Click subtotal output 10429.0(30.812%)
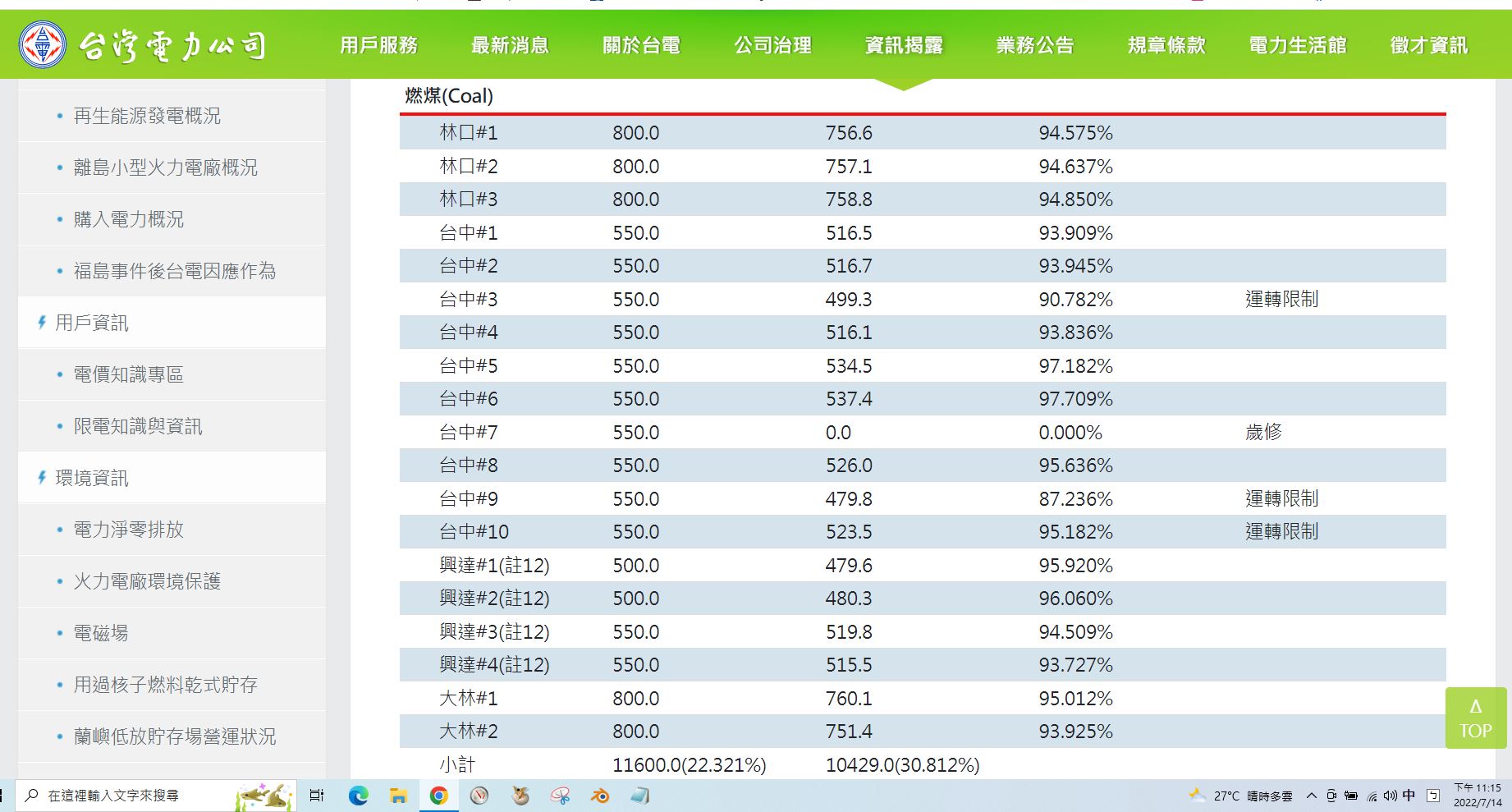Viewport: 1512px width, 812px height. pyautogui.click(x=902, y=764)
